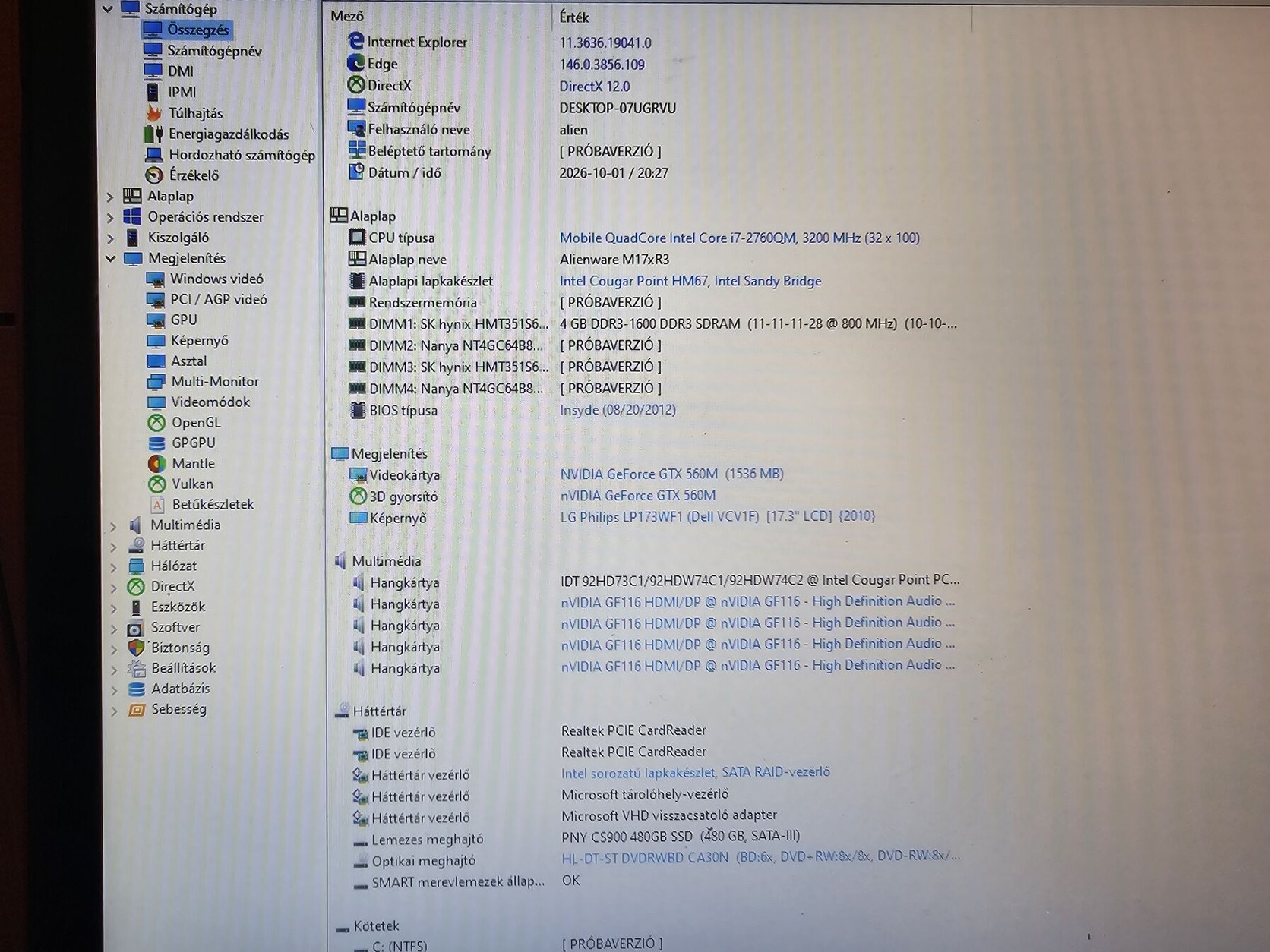Open the i7-2760QM CPU type link
Screen dimensions: 1270x952
coord(739,238)
